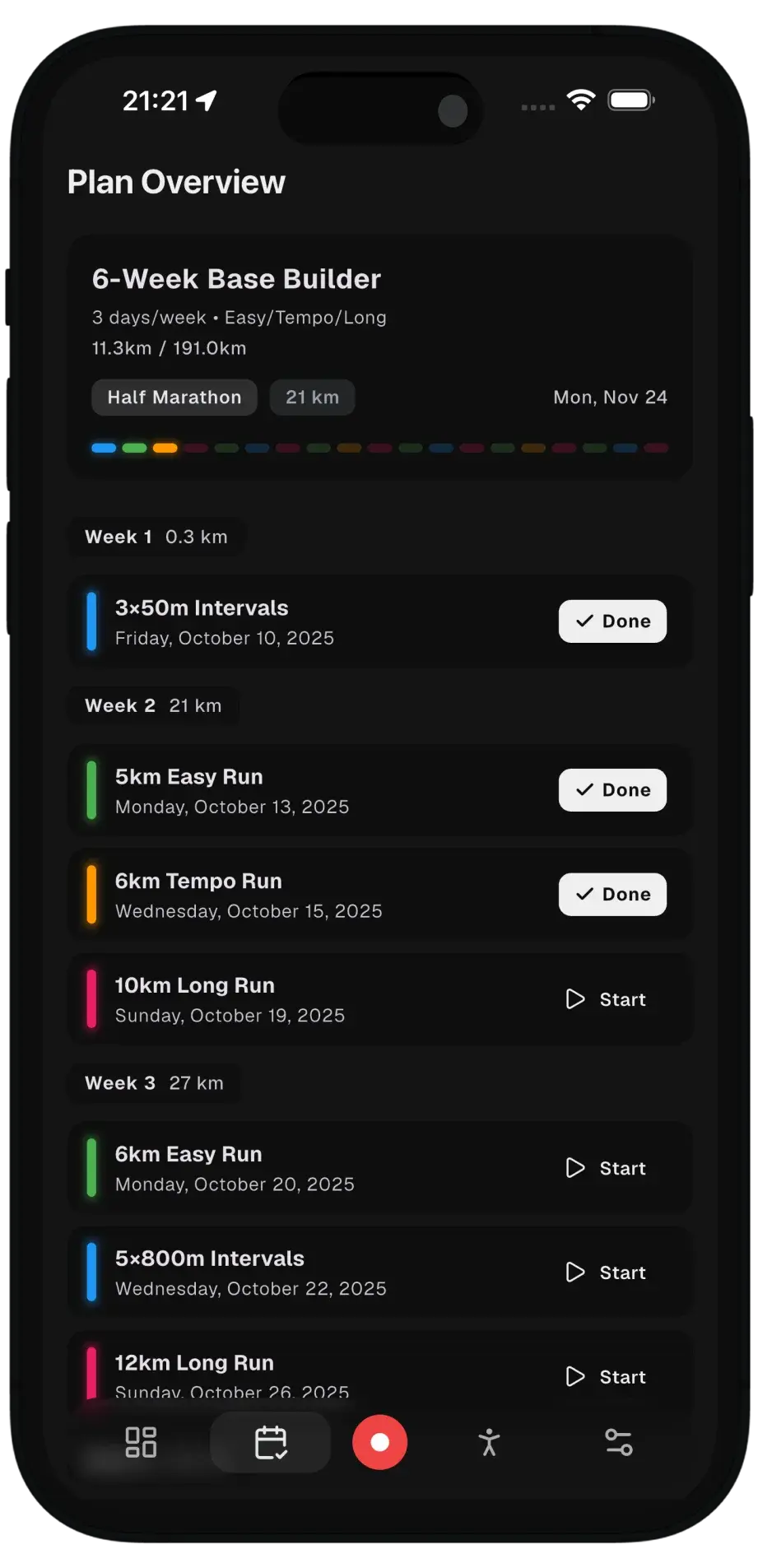Toggle Done on 5km Easy Run

click(x=612, y=790)
